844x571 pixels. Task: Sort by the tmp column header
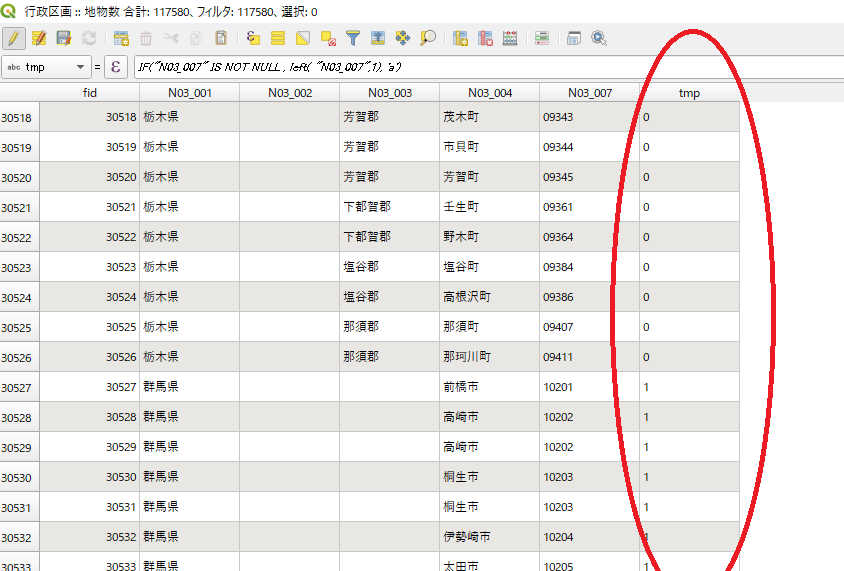coord(690,93)
